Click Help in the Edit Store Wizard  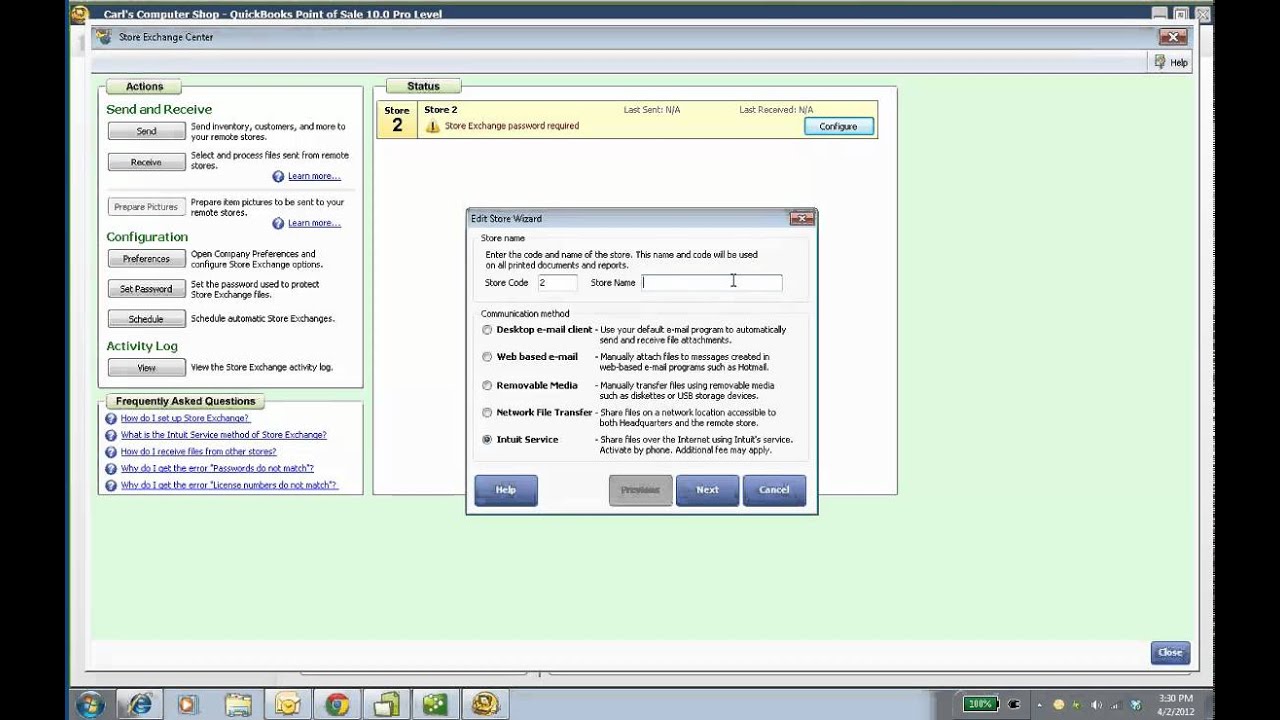506,490
